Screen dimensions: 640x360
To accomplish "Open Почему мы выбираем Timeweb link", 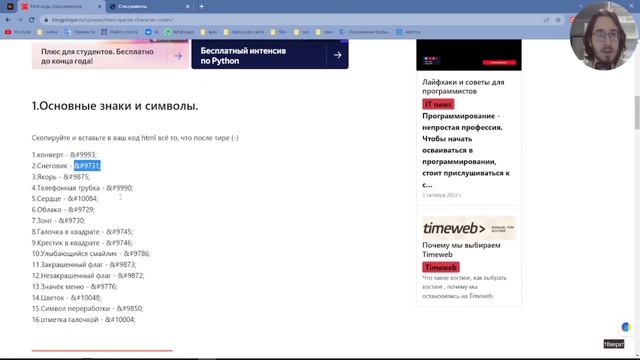I will [x=461, y=249].
